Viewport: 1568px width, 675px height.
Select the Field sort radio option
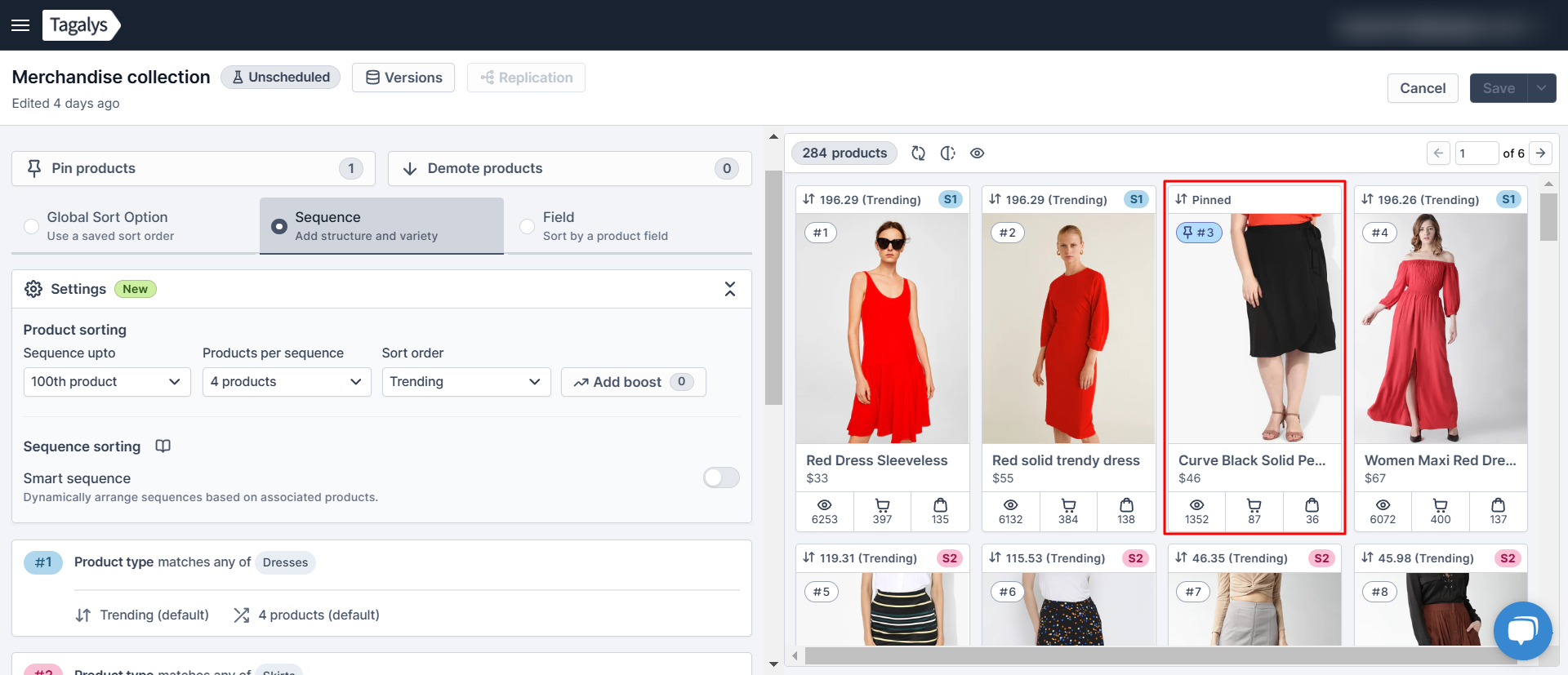pyautogui.click(x=528, y=226)
